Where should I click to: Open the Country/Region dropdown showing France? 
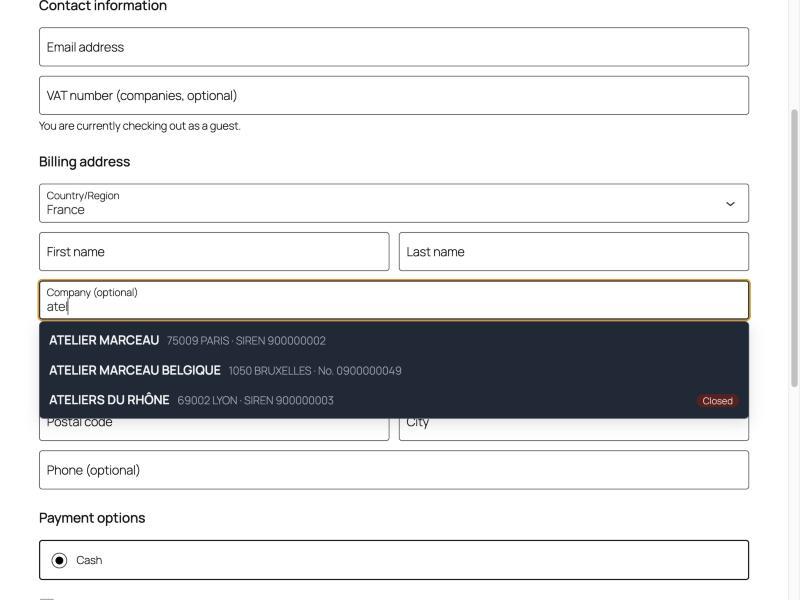(x=394, y=203)
